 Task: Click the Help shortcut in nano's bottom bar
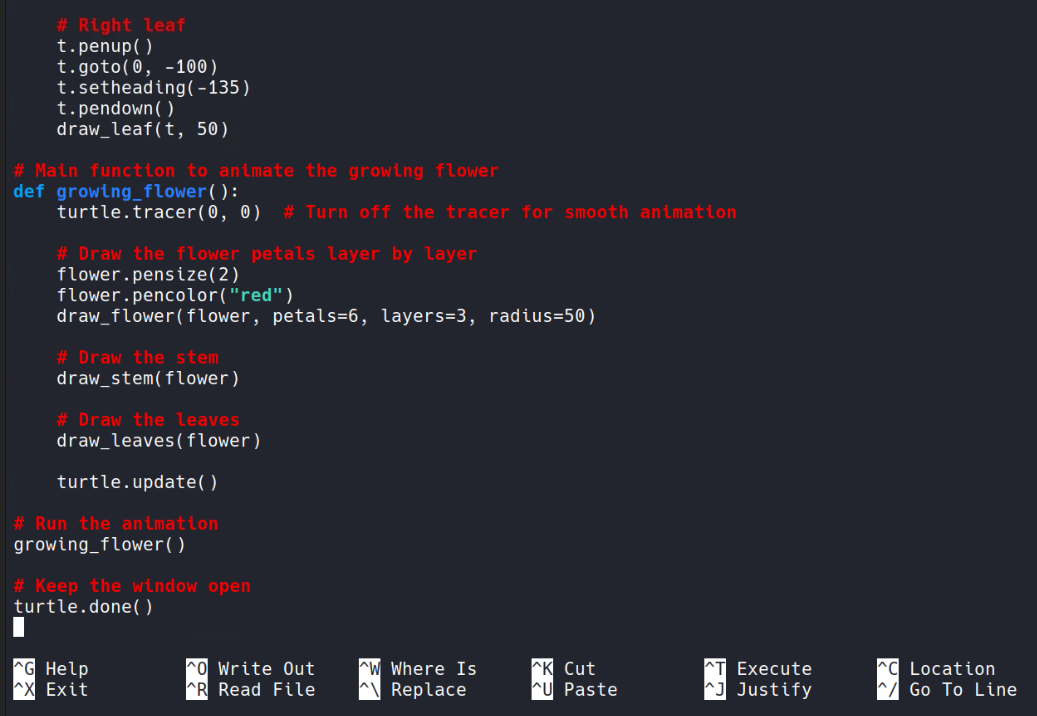coord(66,669)
